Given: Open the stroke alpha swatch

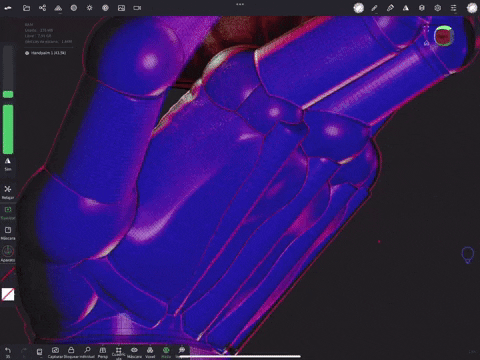Looking at the screenshot, I should coord(8,294).
